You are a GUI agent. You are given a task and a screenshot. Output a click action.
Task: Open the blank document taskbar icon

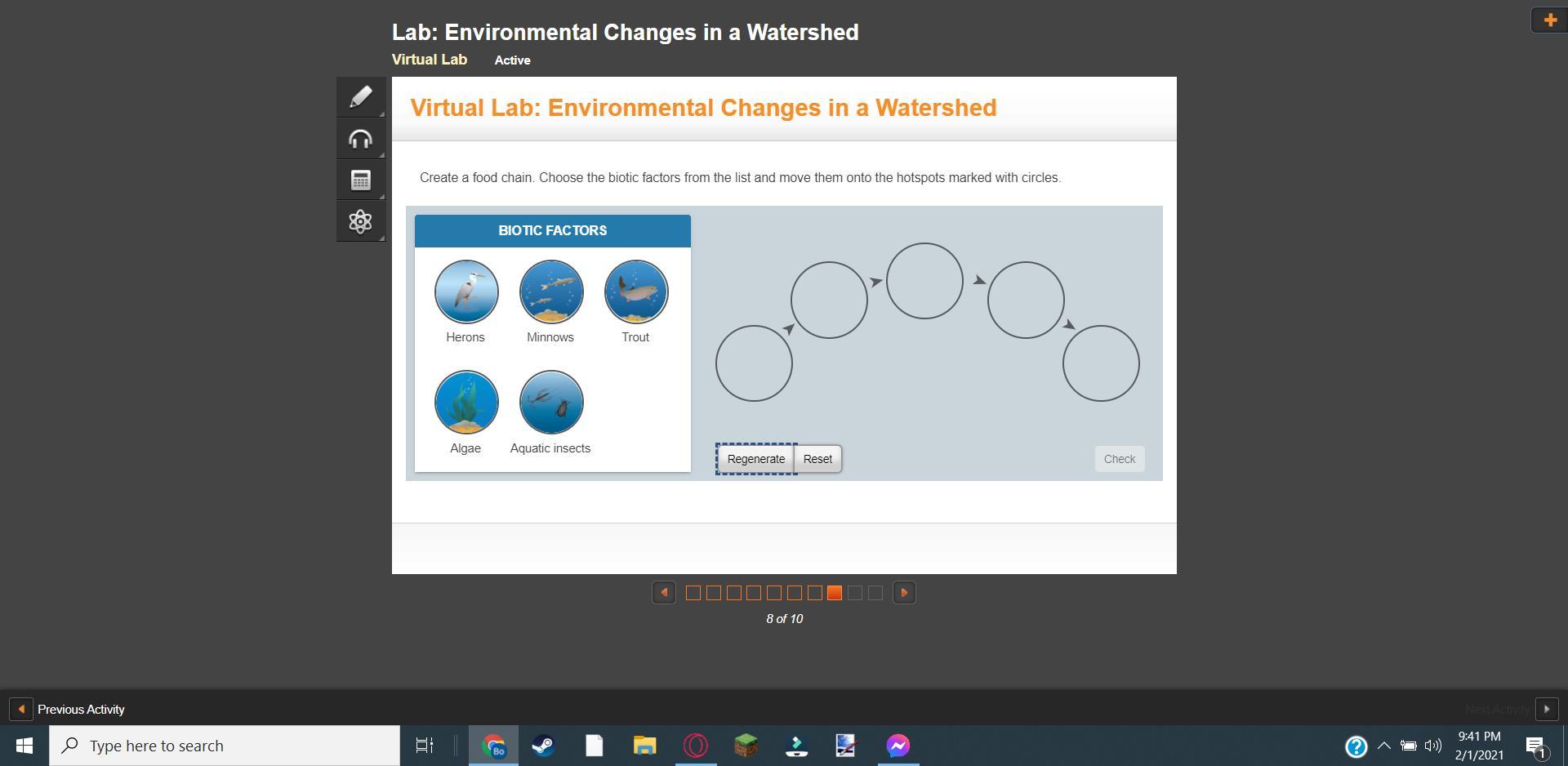[595, 746]
